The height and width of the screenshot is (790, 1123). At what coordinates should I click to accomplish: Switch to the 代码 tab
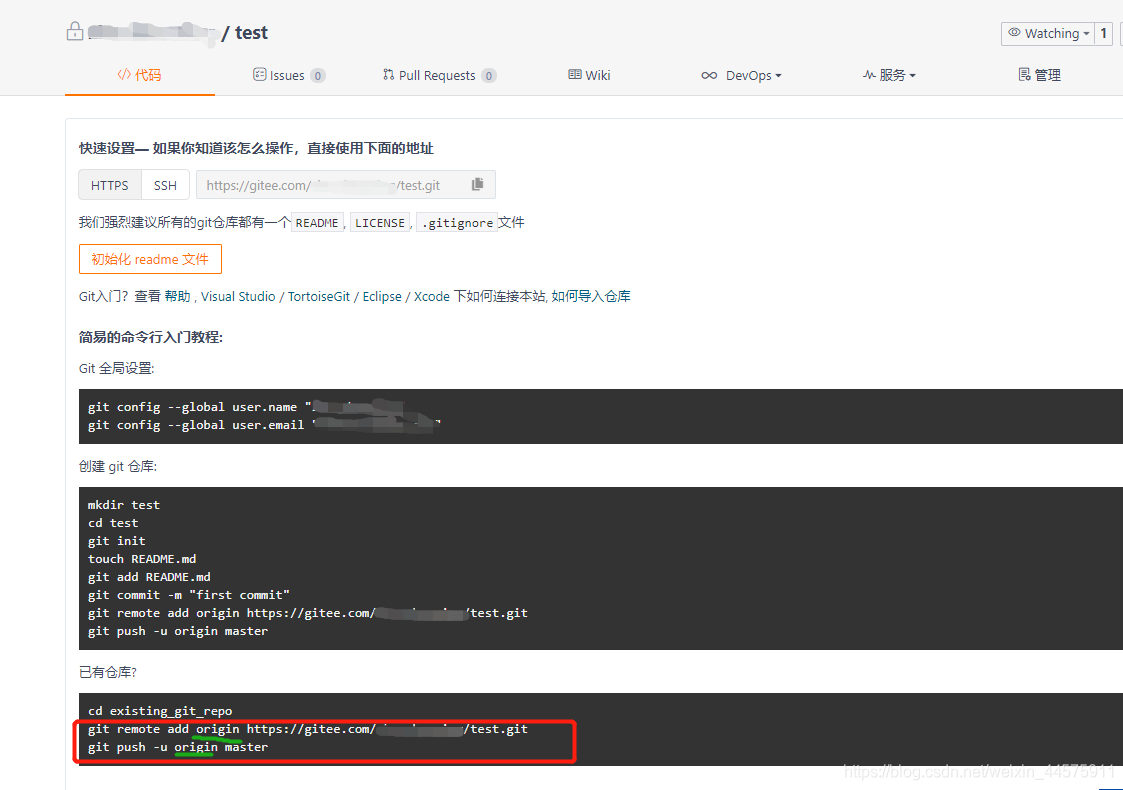(140, 74)
